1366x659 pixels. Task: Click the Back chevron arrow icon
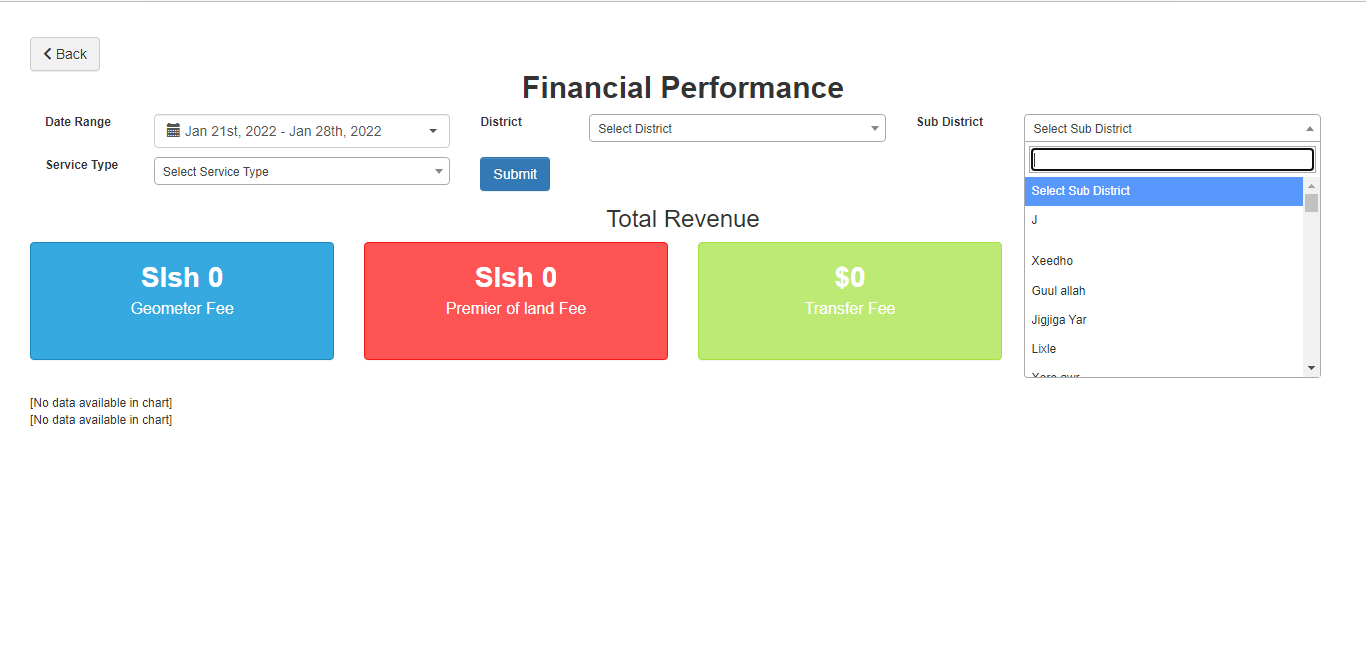click(47, 54)
